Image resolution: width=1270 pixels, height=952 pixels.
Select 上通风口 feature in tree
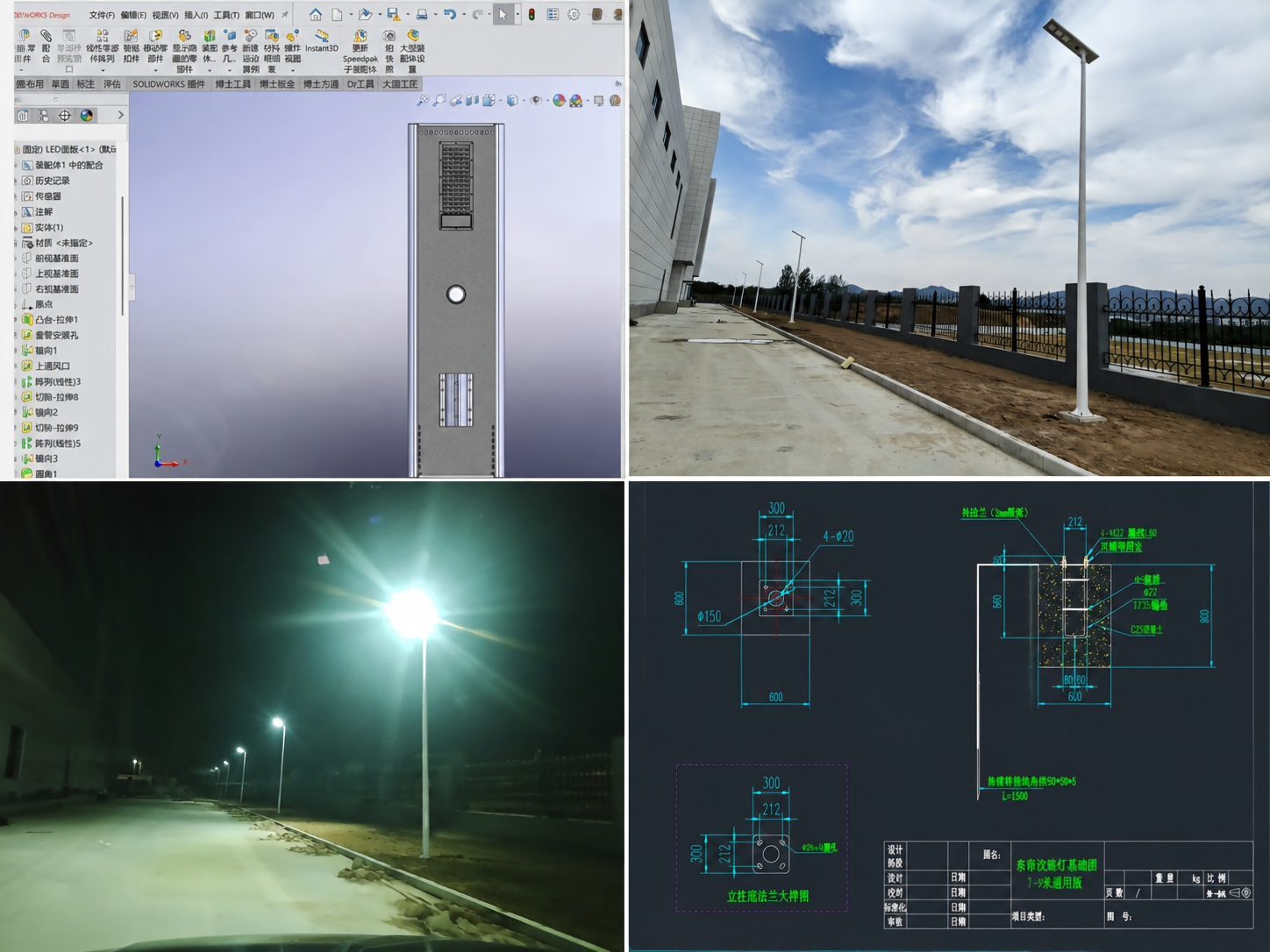(45, 366)
